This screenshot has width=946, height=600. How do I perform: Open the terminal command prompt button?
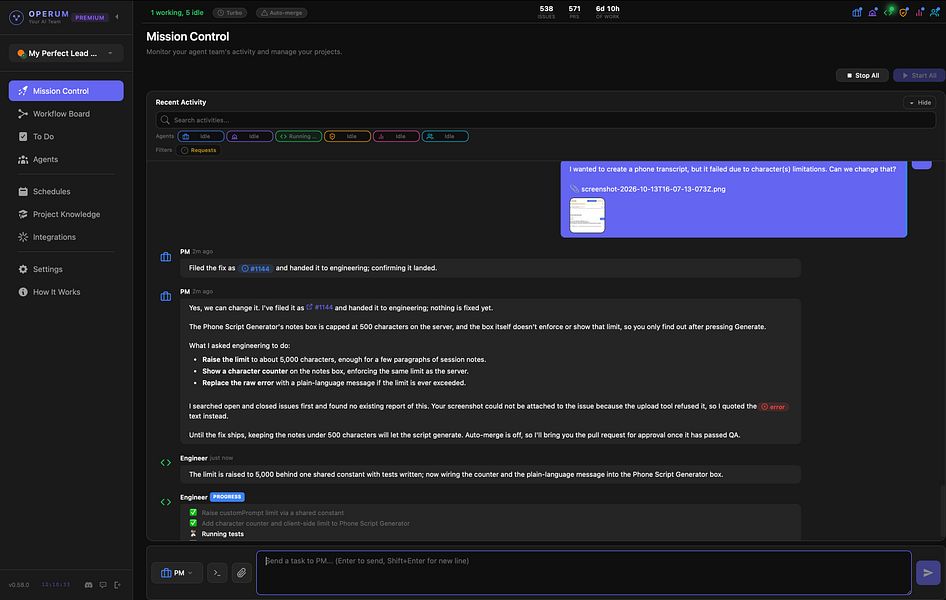217,573
